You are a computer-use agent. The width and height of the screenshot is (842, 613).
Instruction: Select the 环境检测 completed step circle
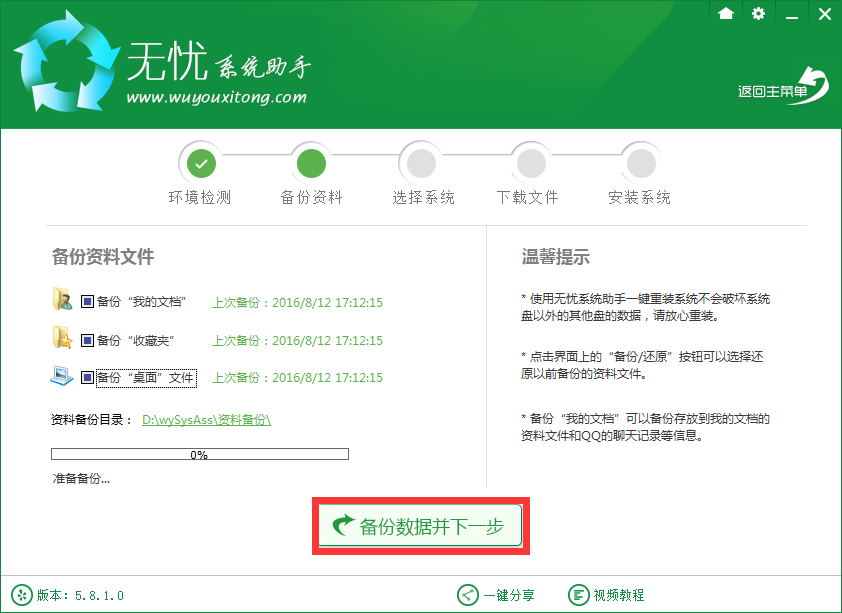[x=201, y=161]
